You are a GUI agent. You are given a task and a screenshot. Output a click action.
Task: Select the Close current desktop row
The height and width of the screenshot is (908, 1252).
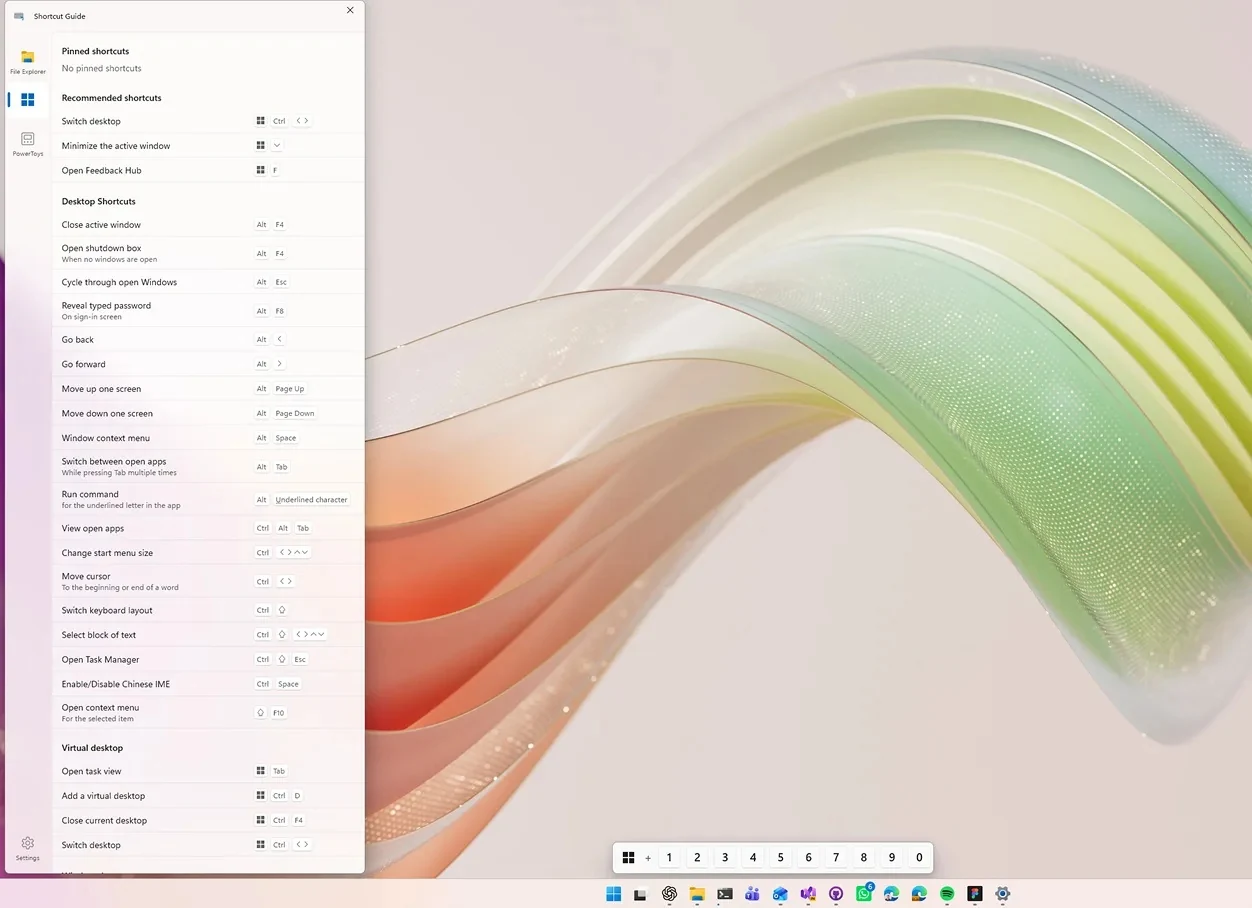point(208,821)
